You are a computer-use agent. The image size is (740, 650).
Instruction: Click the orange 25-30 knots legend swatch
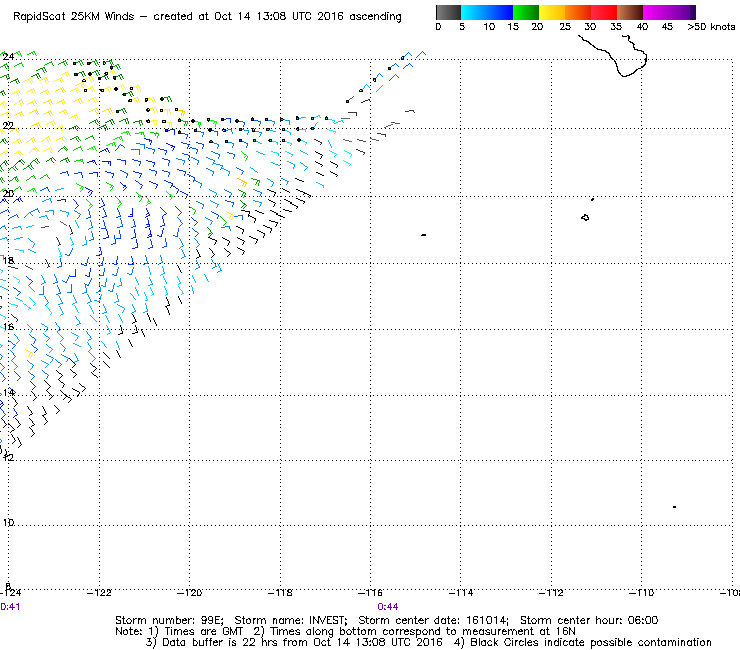(578, 12)
